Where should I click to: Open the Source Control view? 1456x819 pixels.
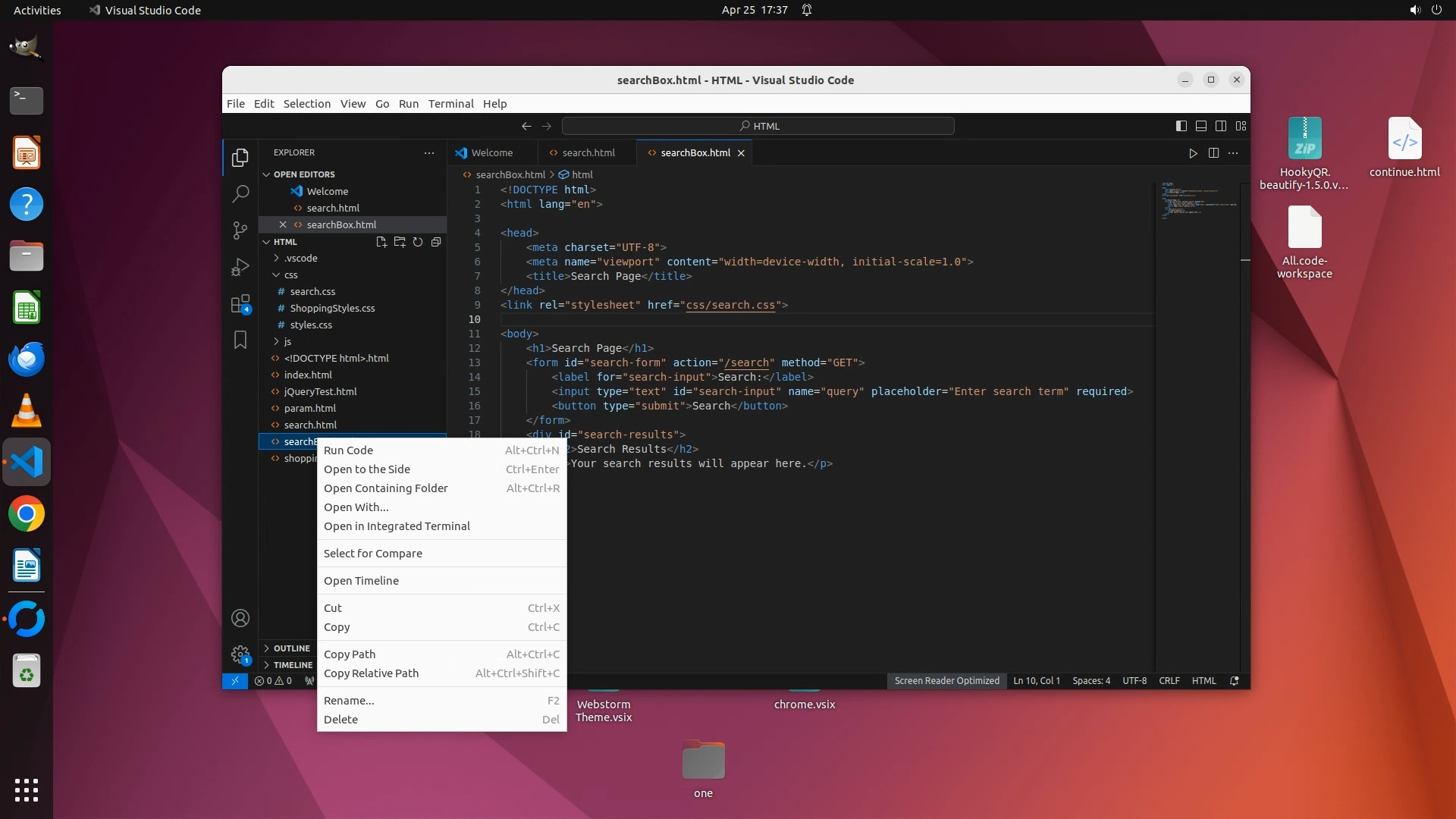tap(240, 230)
